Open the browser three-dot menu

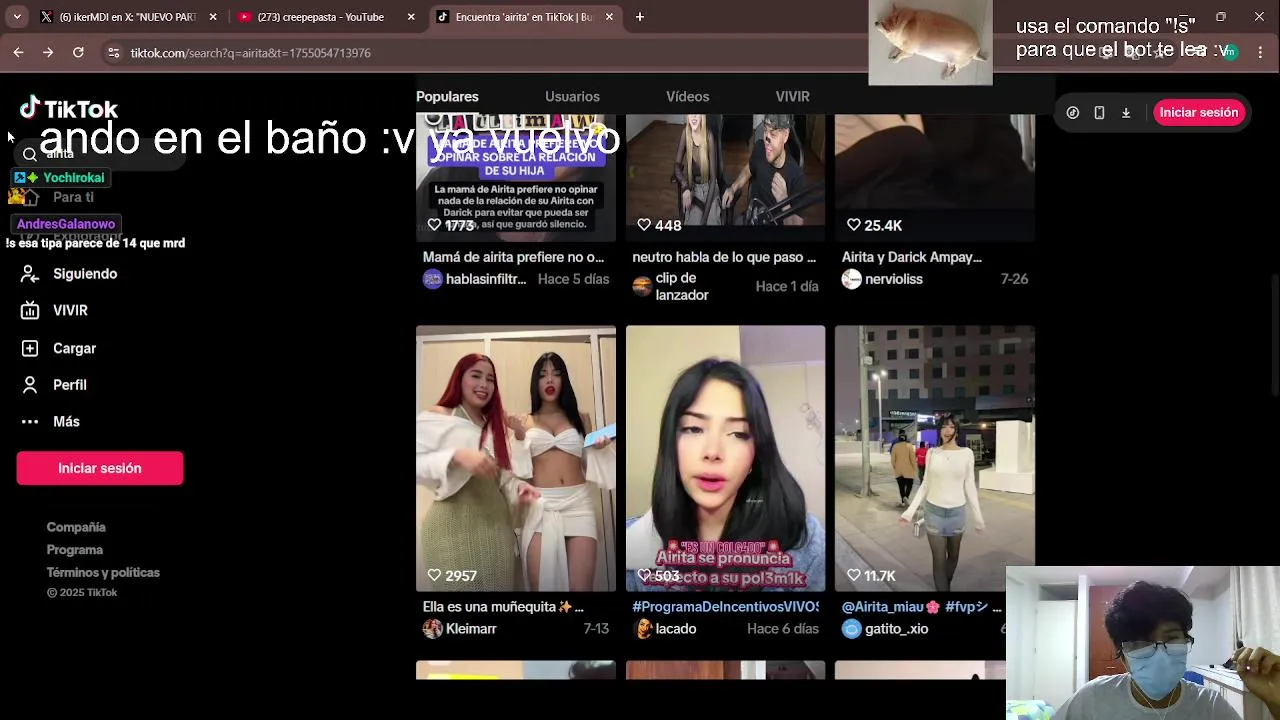pos(1260,52)
